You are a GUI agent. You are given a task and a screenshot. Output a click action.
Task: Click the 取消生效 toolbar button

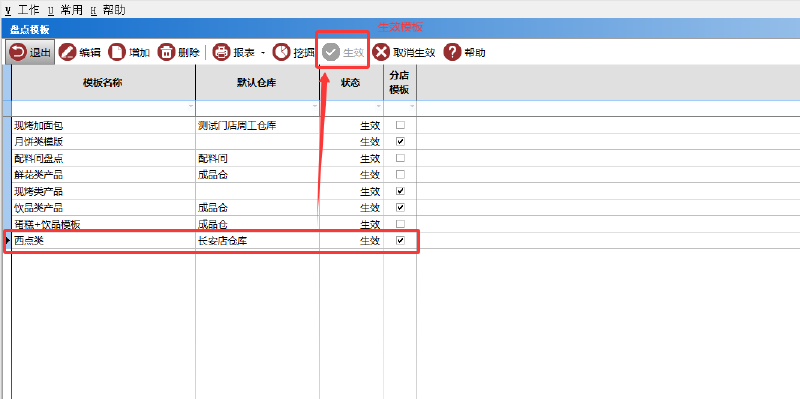(404, 52)
